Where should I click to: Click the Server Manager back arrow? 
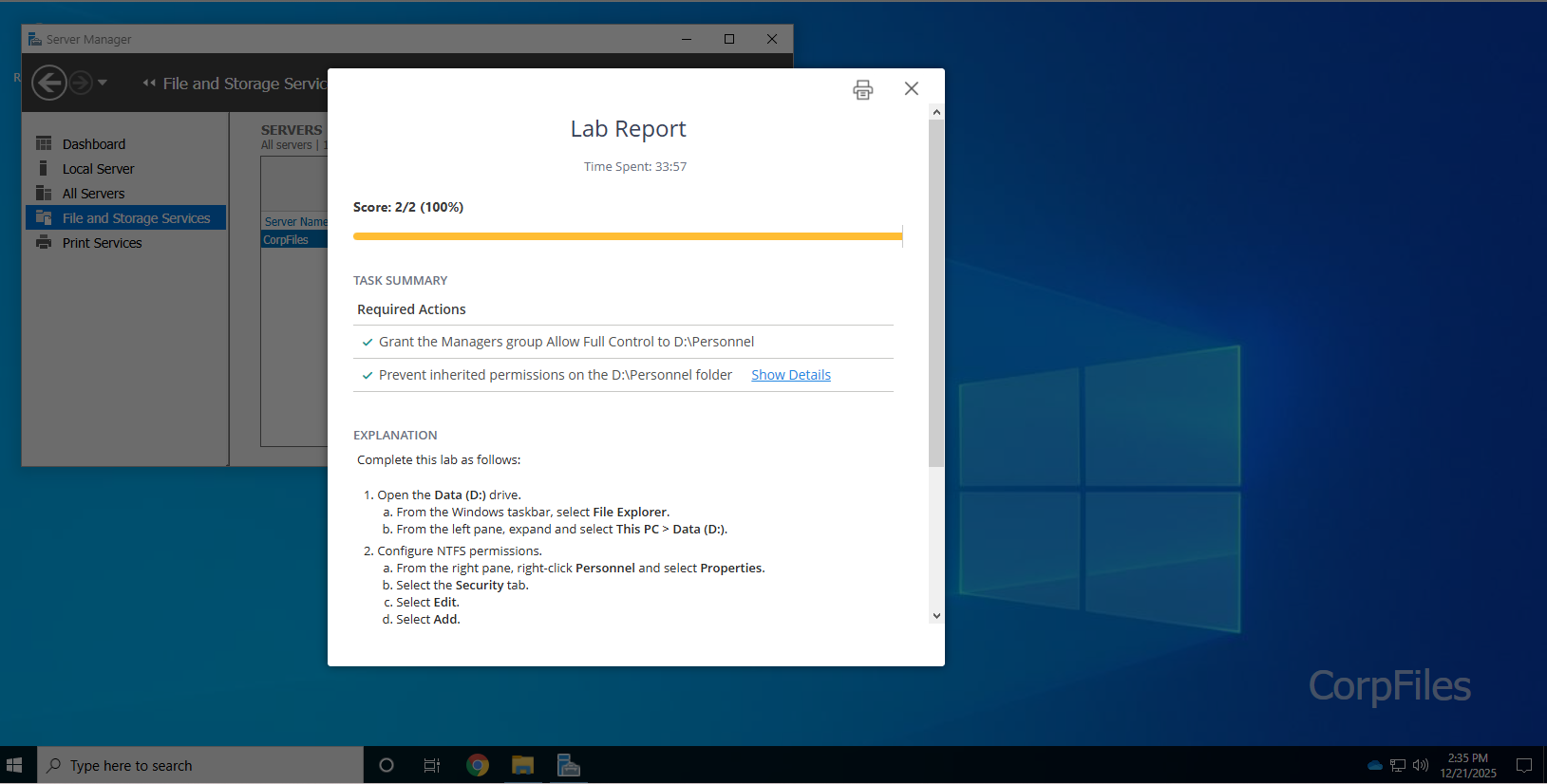(x=49, y=84)
